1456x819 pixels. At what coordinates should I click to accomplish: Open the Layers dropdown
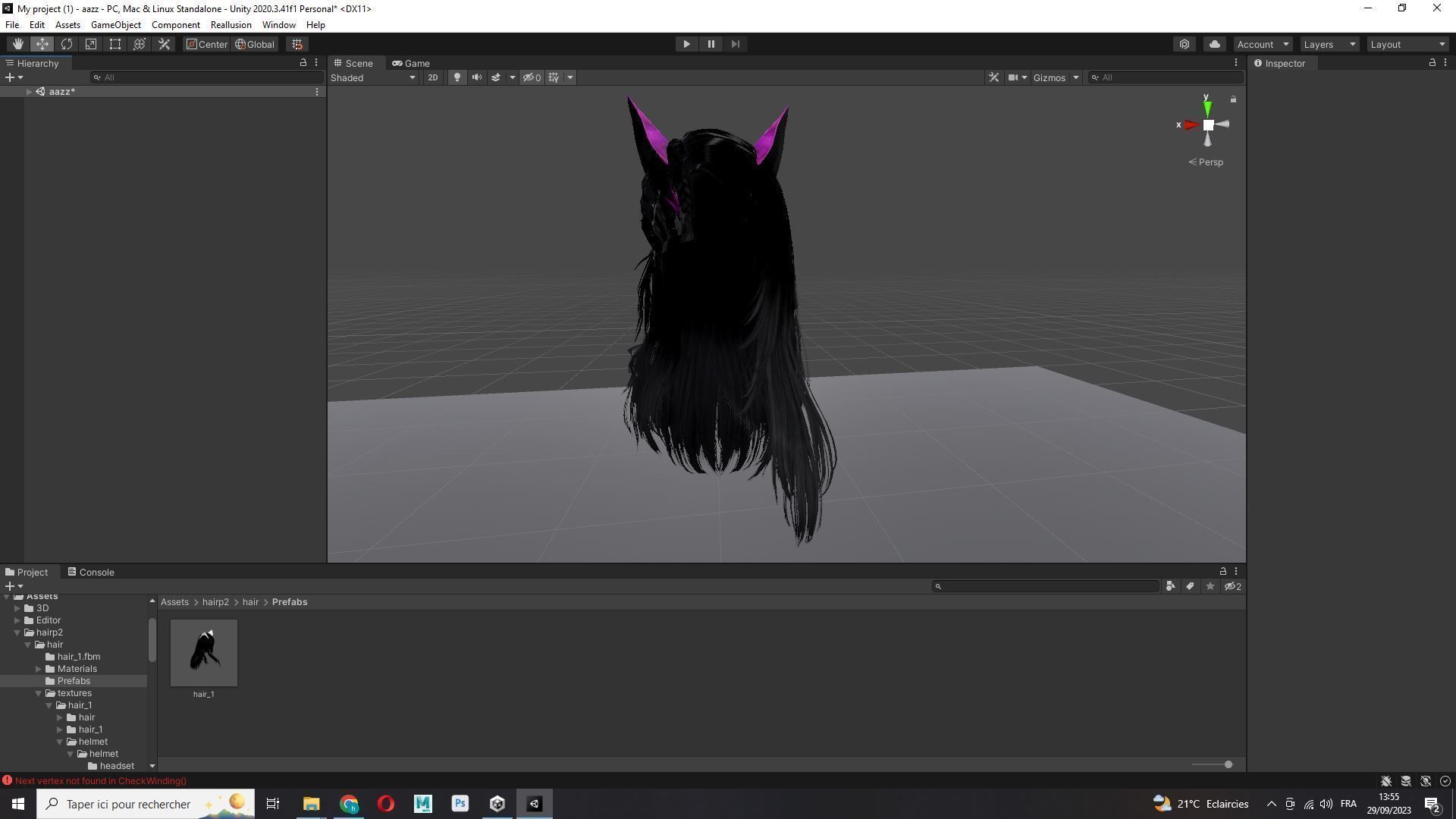point(1329,44)
